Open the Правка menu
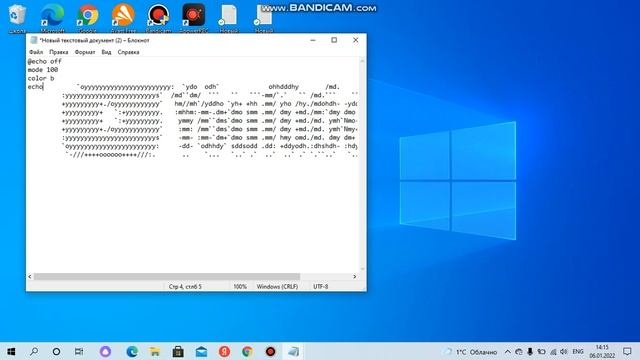Image resolution: width=640 pixels, height=360 pixels. (x=58, y=52)
